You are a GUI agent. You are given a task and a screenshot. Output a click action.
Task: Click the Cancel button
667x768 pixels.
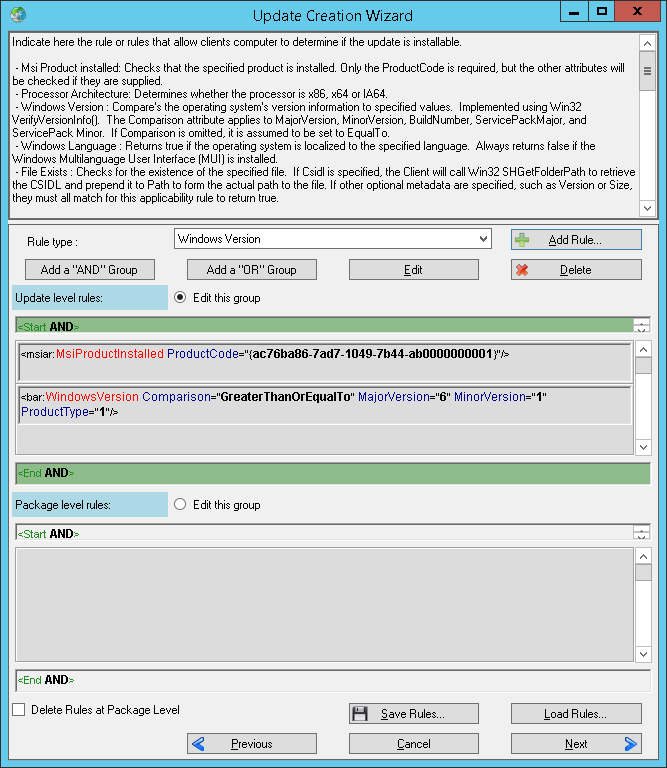point(414,744)
